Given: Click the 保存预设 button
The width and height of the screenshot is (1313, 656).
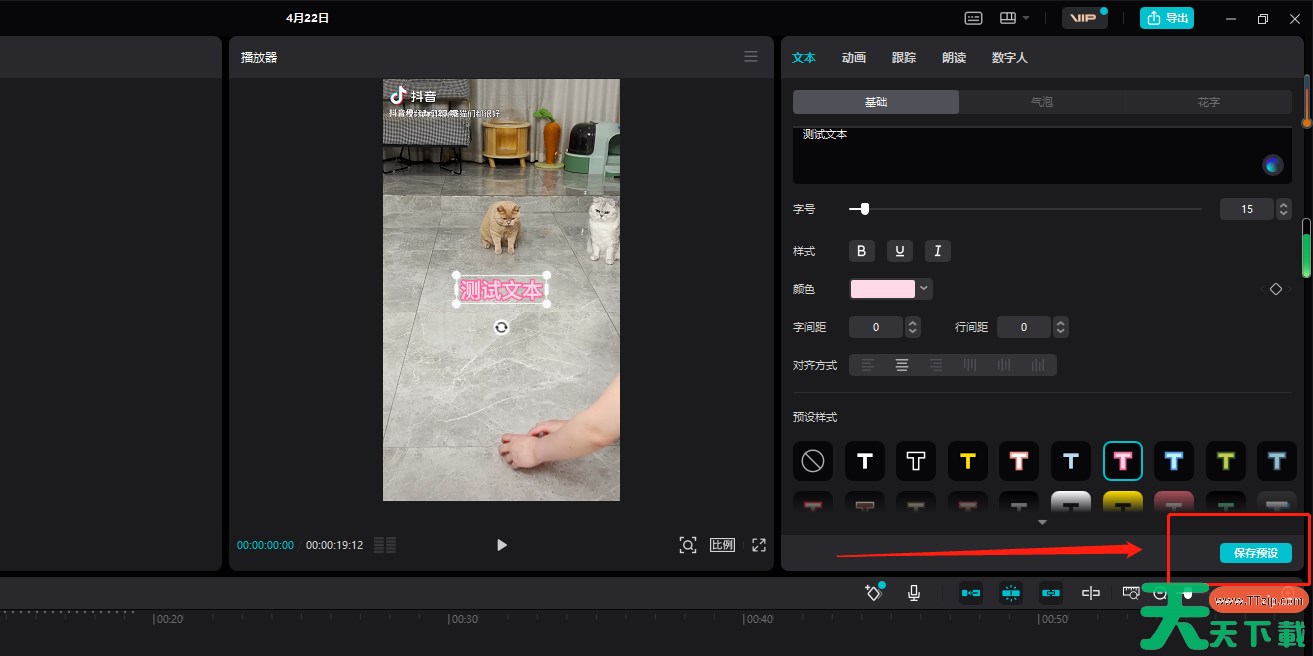Looking at the screenshot, I should click(1255, 553).
